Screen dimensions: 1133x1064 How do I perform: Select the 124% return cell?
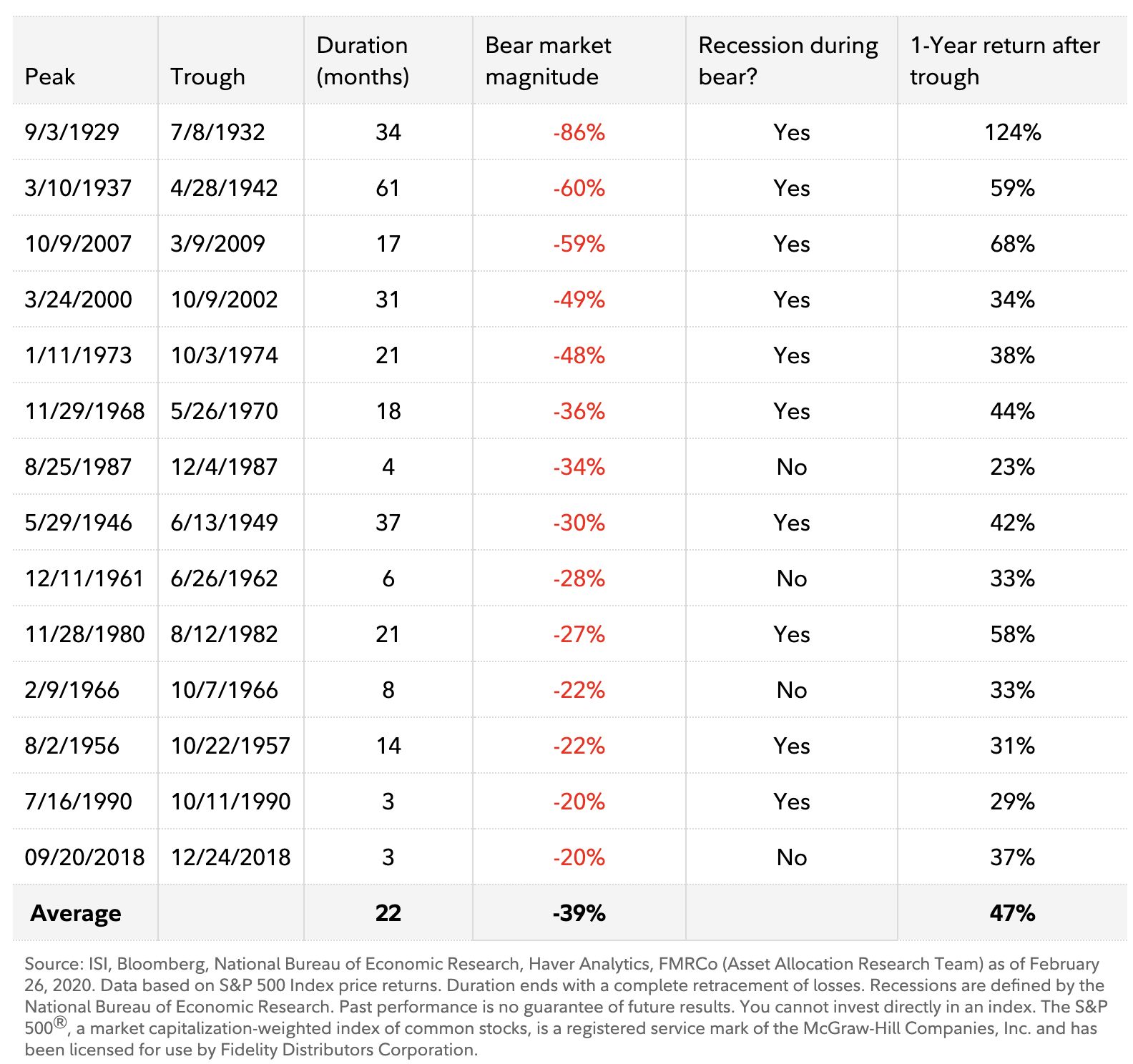point(1012,132)
